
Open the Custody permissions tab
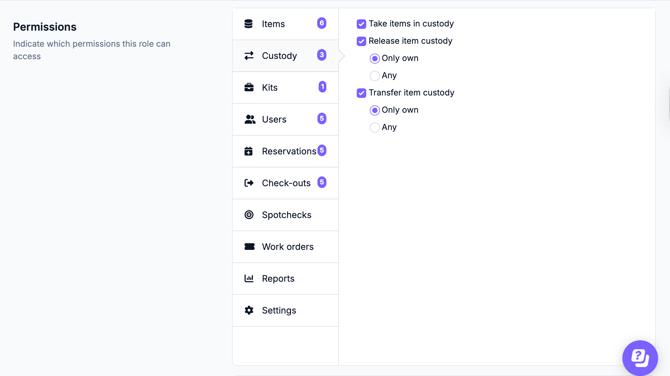coord(285,56)
